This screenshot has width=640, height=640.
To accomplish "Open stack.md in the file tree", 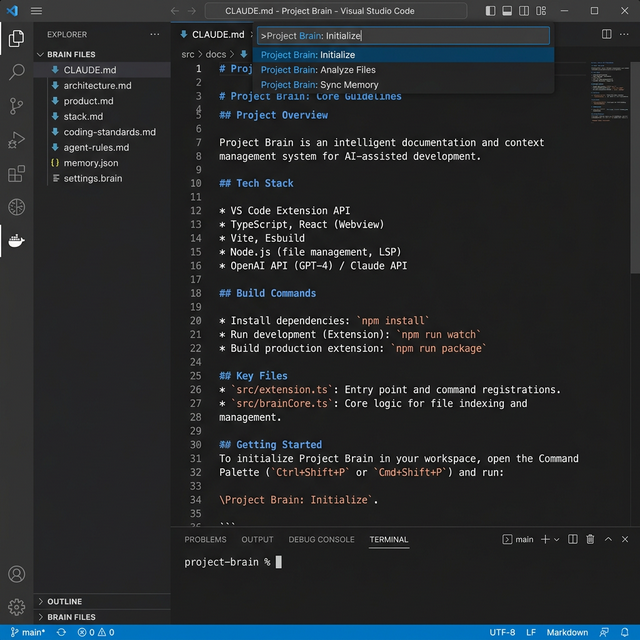I will click(102, 116).
